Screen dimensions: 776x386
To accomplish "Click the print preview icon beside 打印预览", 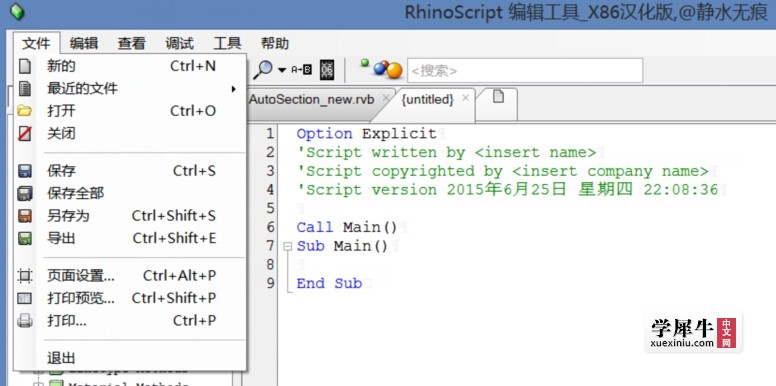I will coord(25,298).
